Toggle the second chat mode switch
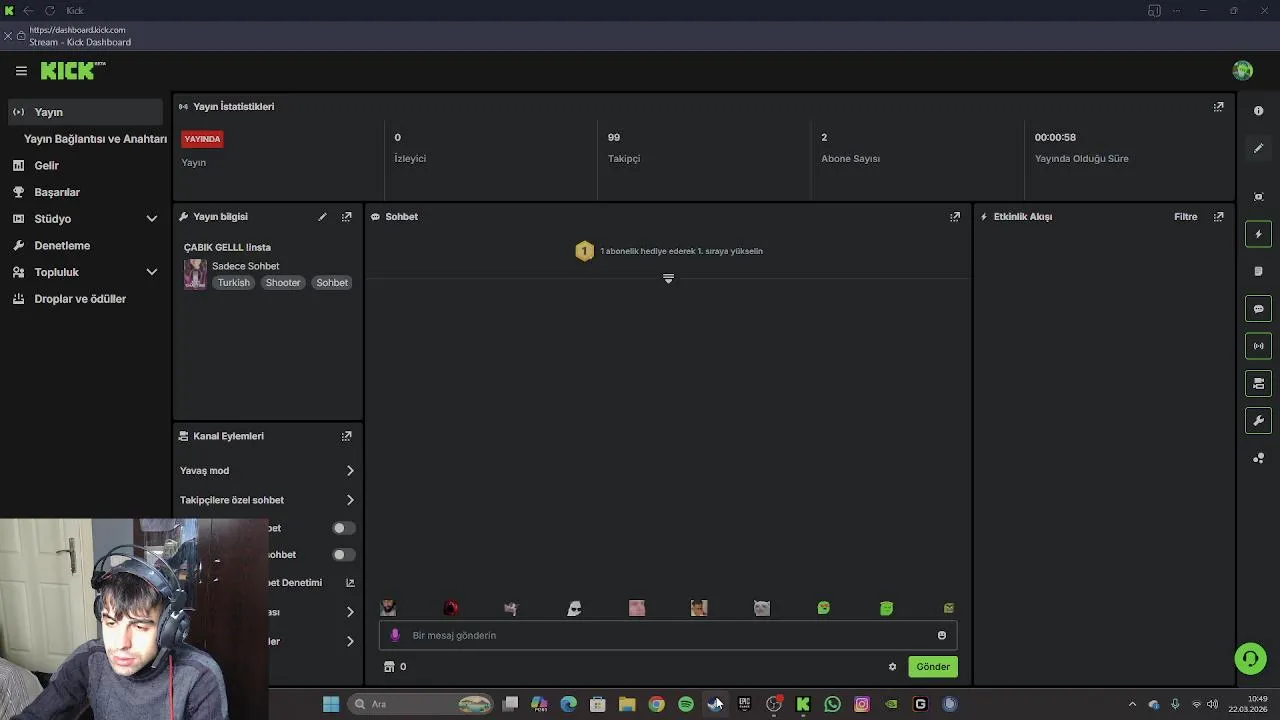The image size is (1280, 720). tap(343, 555)
